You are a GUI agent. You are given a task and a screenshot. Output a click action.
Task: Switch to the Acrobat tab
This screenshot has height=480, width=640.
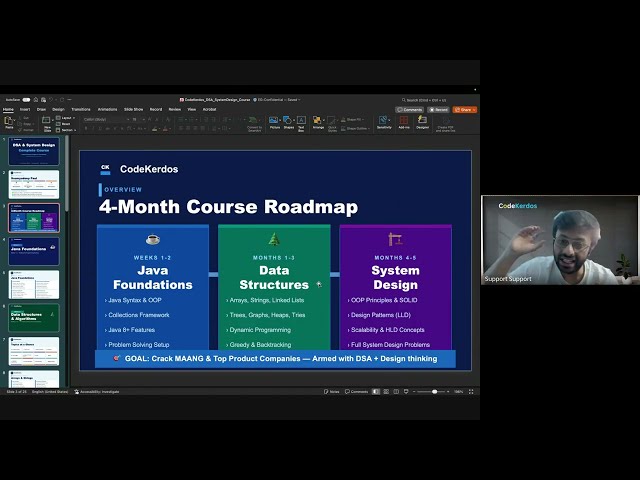point(209,109)
